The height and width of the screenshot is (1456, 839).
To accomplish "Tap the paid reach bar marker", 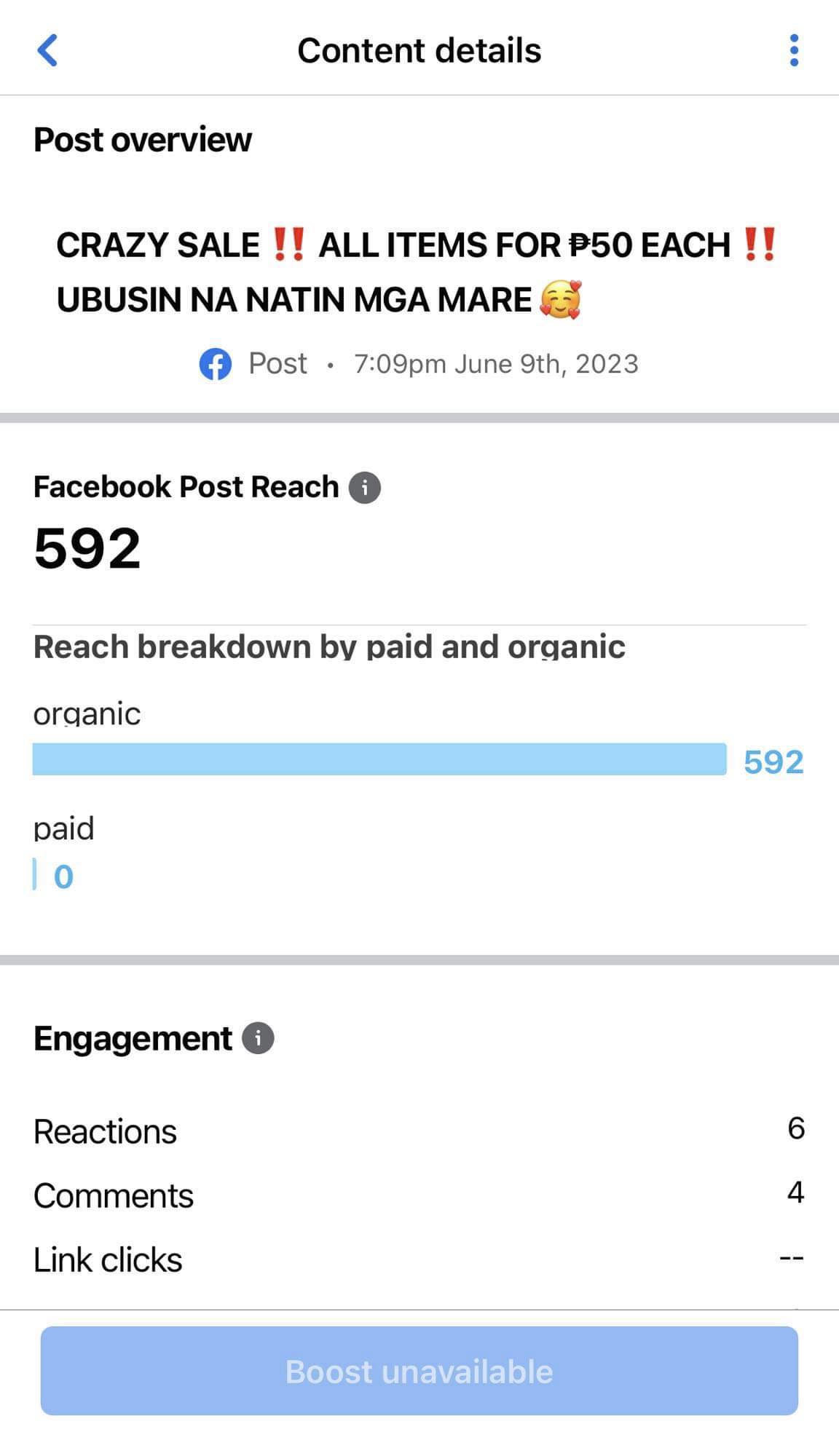I will (35, 874).
